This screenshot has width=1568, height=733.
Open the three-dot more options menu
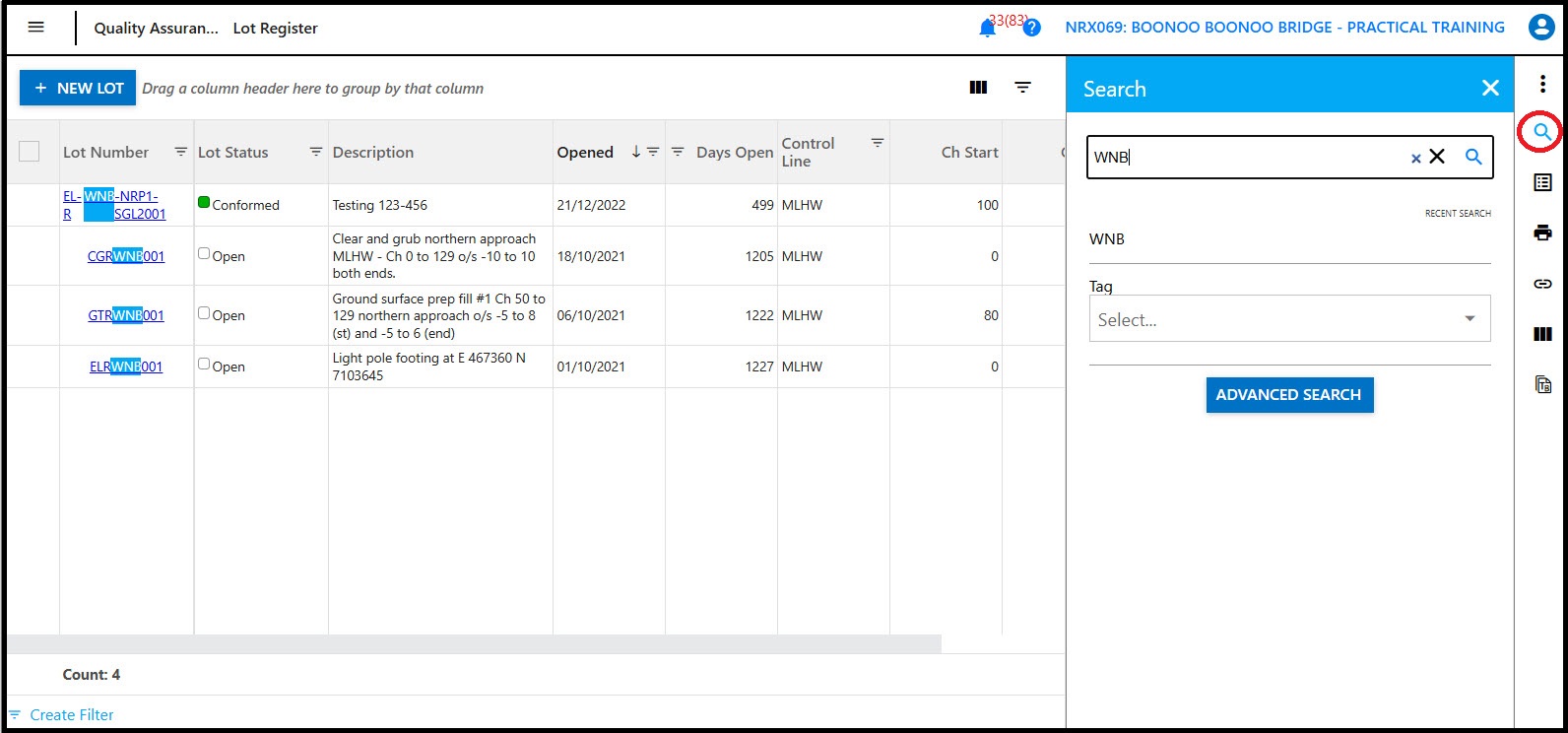click(x=1542, y=85)
